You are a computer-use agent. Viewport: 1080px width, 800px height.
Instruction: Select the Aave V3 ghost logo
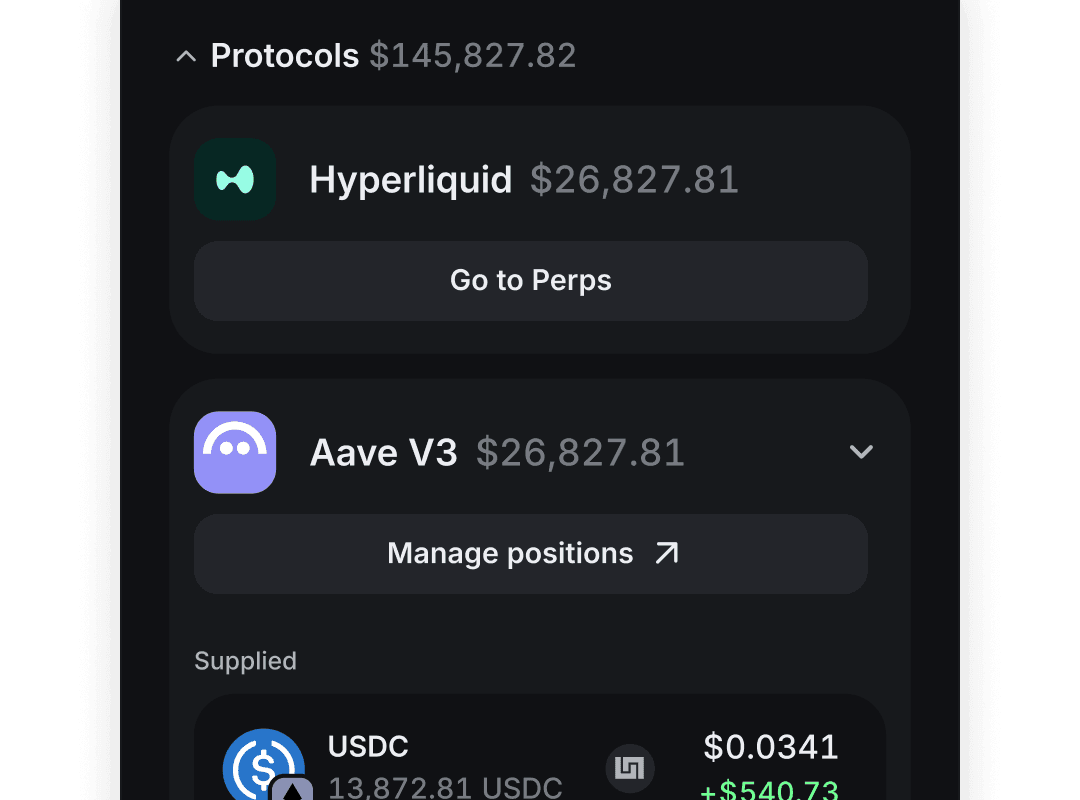pos(235,452)
